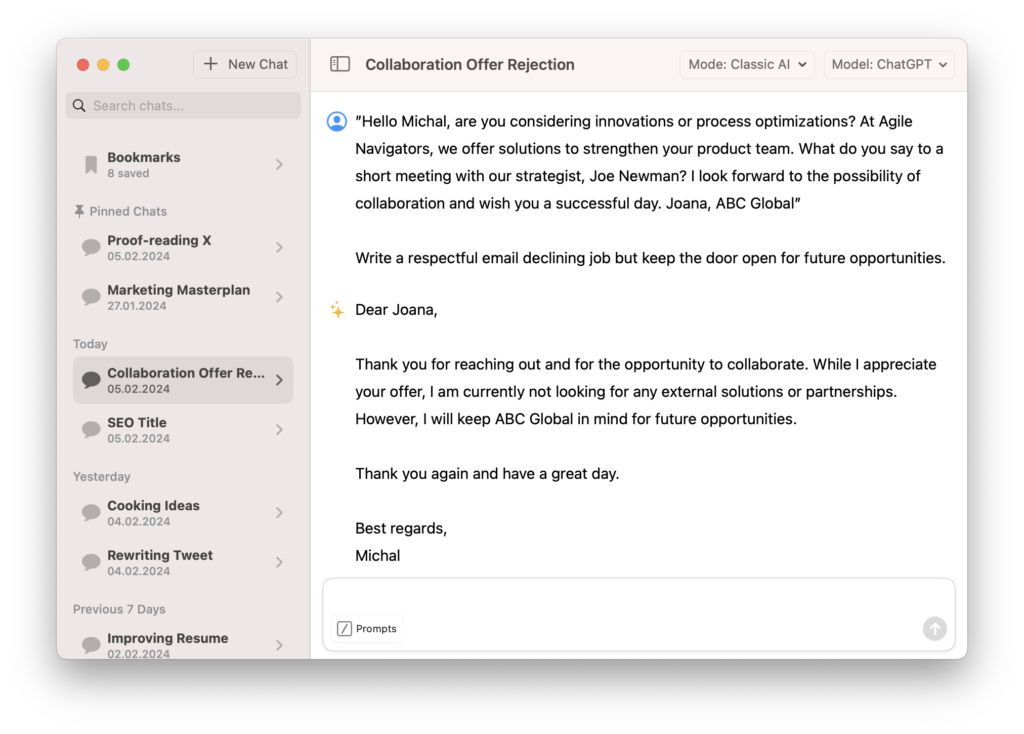Select the Collaboration Offer Re... chat
The height and width of the screenshot is (734, 1024).
183,380
